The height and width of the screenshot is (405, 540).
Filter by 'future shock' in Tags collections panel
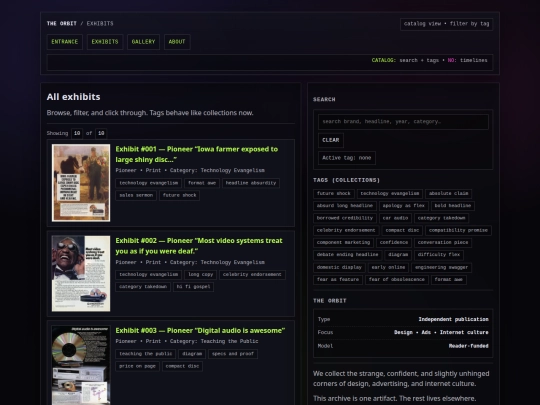tap(333, 194)
